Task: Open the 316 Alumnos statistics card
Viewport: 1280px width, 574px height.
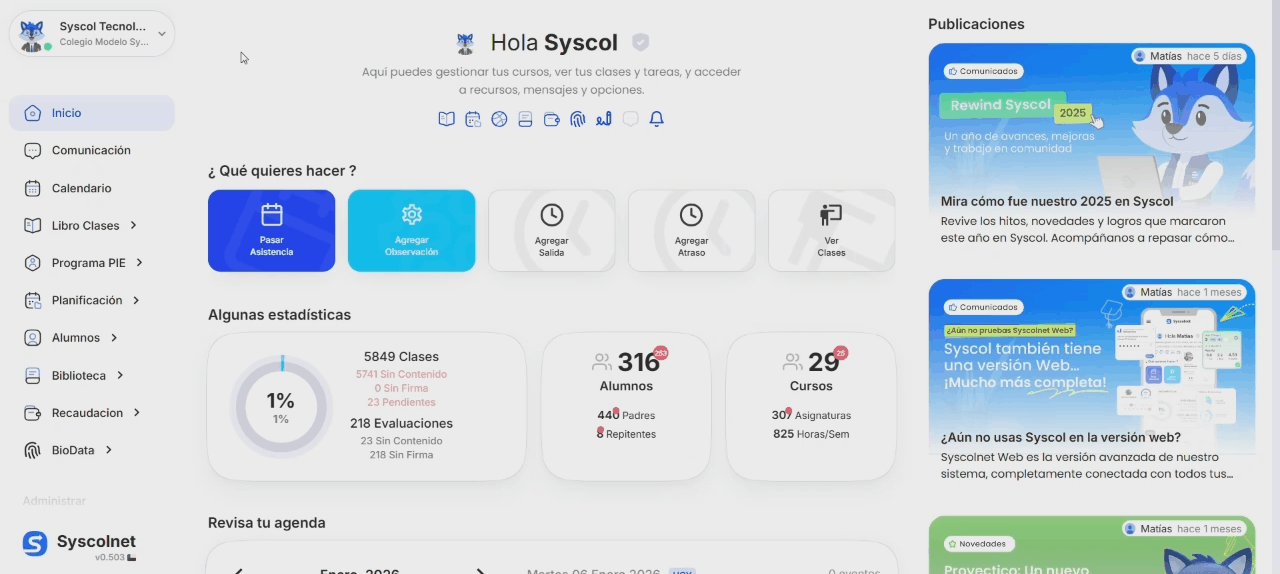Action: point(626,407)
